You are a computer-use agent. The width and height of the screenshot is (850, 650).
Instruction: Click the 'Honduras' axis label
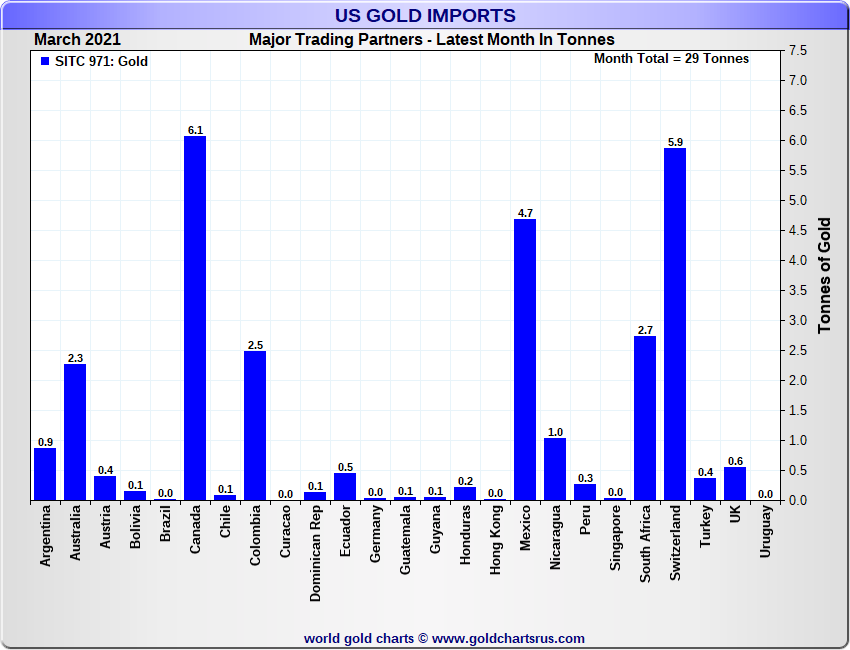pos(465,535)
